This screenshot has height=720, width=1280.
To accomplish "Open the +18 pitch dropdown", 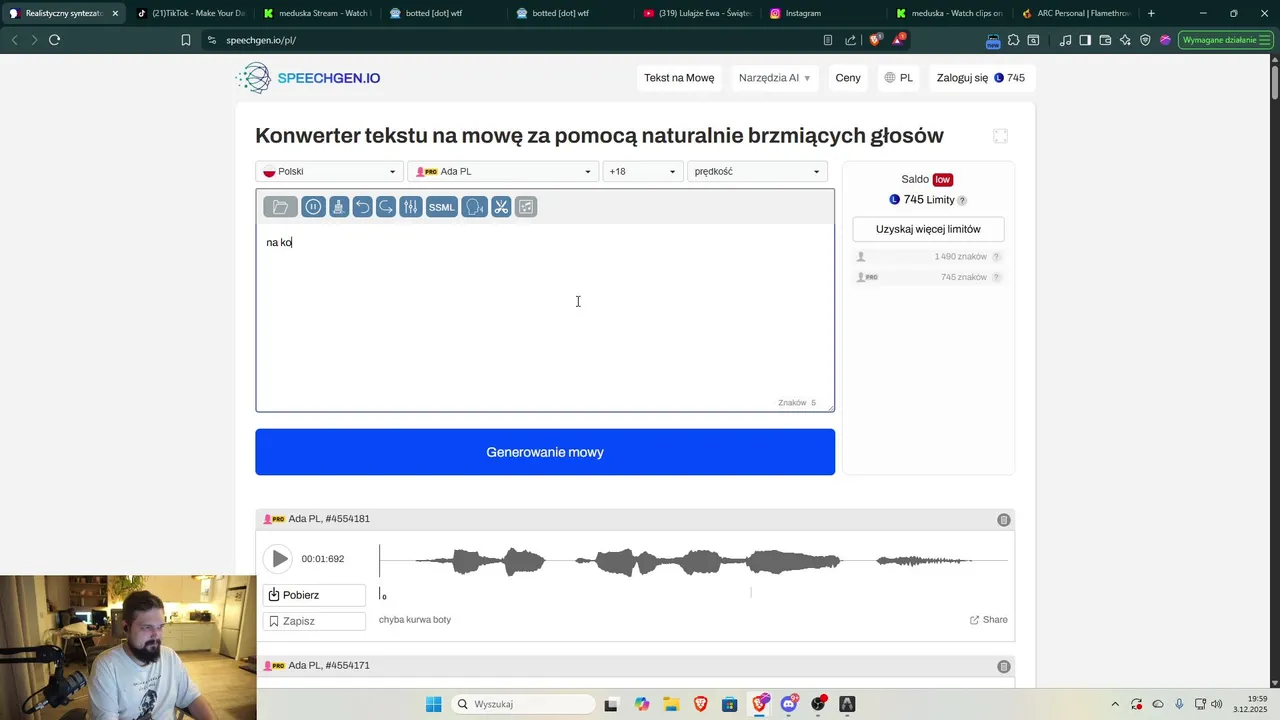I will pos(643,171).
